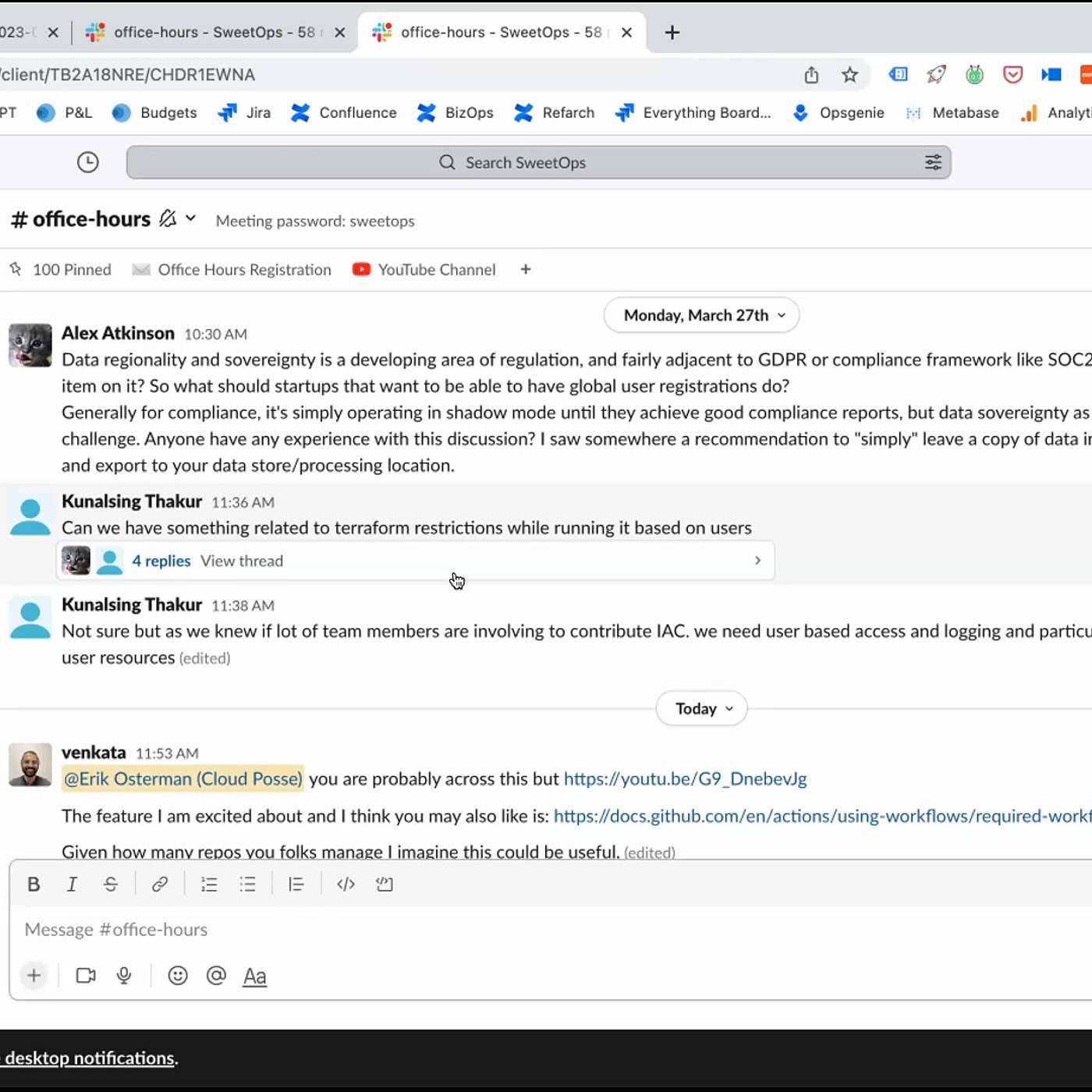The height and width of the screenshot is (1092, 1092).
Task: View thread with 4 replies
Action: [241, 561]
